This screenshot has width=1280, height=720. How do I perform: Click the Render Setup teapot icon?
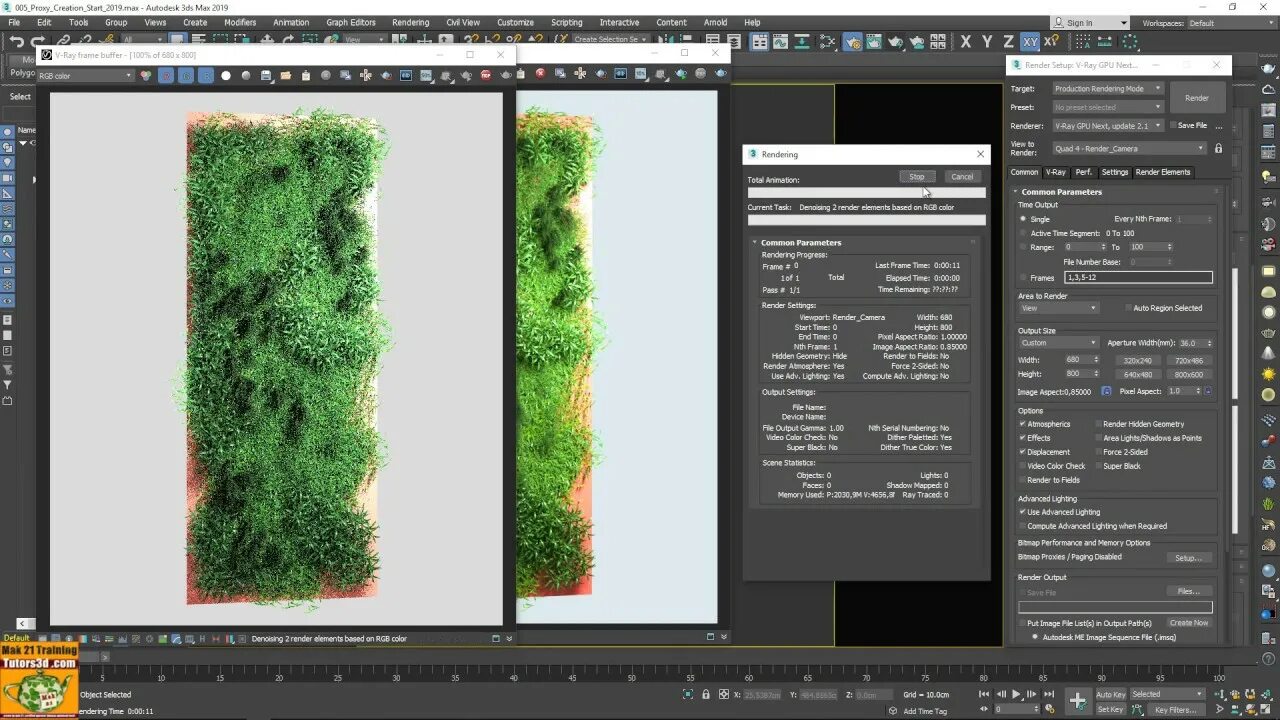click(x=852, y=42)
